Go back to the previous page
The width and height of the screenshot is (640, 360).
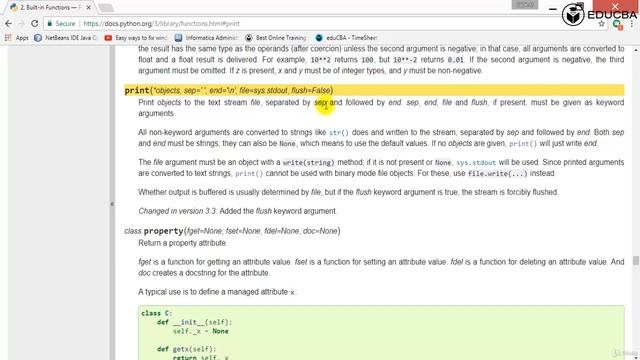pyautogui.click(x=9, y=24)
